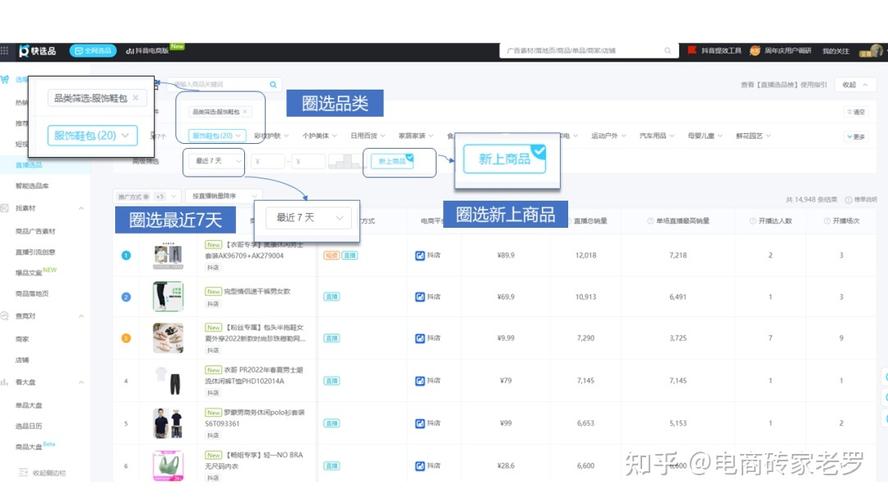Viewport: 888px width, 500px height.
Task: Collapse the 查商对 sidebar section
Action: coord(81,316)
